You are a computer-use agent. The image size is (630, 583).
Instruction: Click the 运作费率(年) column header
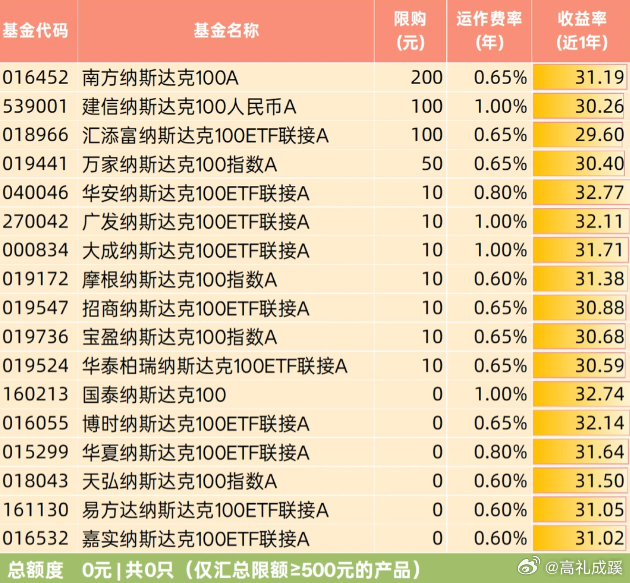coord(489,31)
